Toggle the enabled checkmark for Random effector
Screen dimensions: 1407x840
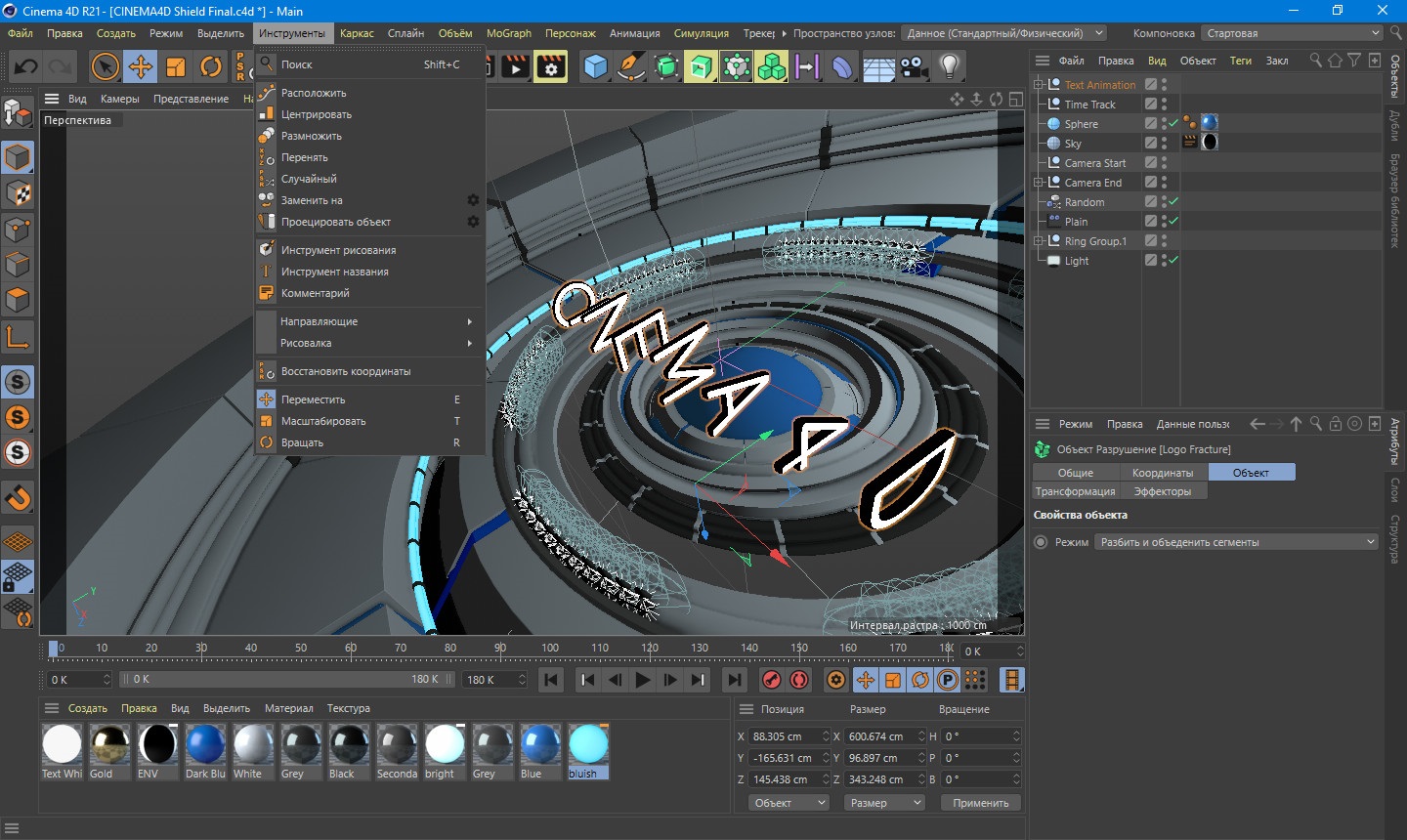(x=1172, y=201)
